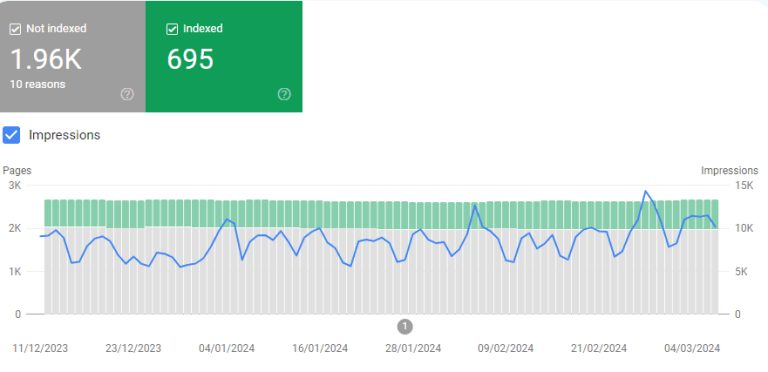Open help icon on Indexed card
Viewport: 768px width, 372px height.
click(x=284, y=94)
